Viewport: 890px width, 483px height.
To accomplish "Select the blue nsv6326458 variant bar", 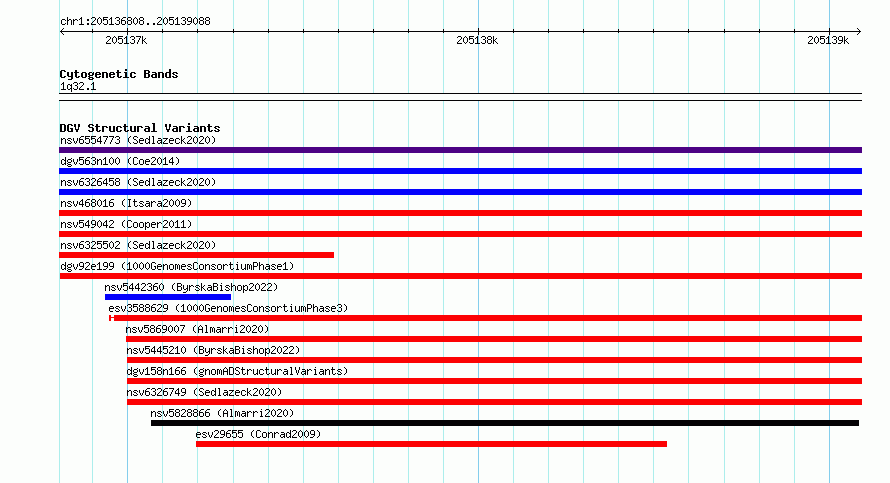I will click(x=460, y=192).
